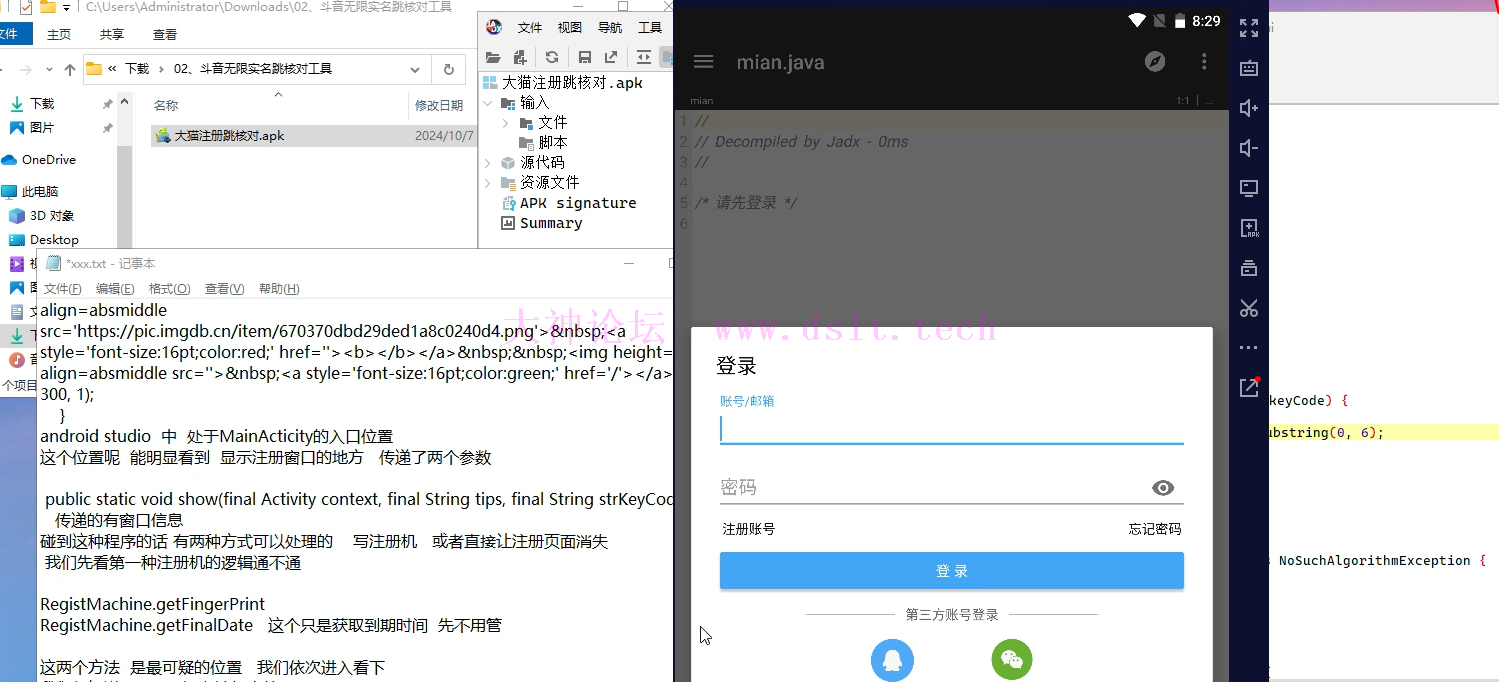Click the blue 登录 button
Image resolution: width=1499 pixels, height=682 pixels.
(x=952, y=571)
